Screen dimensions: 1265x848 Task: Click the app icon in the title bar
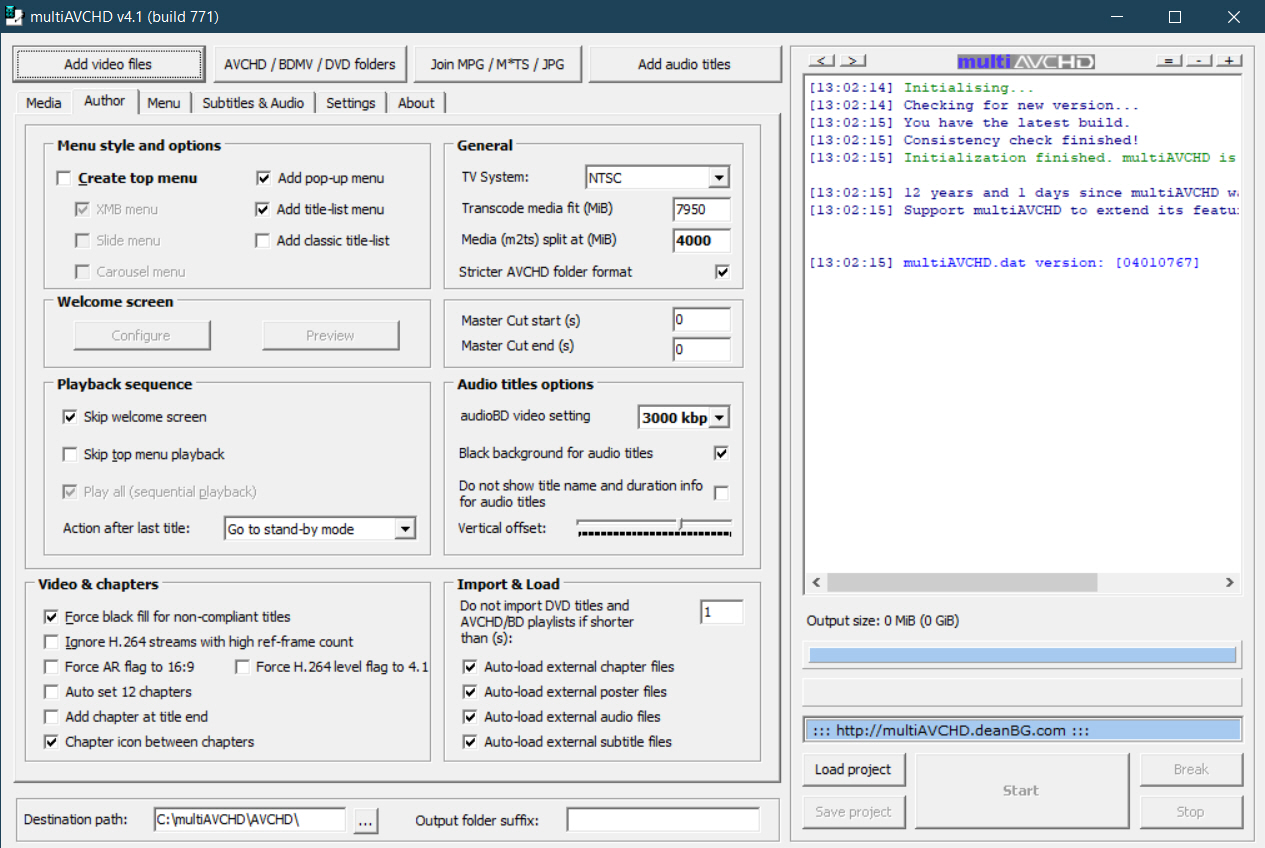point(12,17)
